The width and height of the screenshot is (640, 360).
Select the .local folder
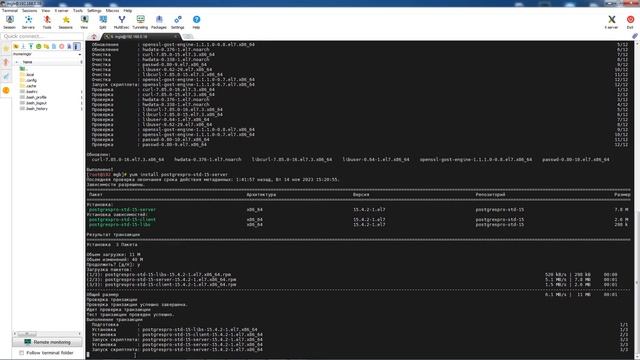coord(27,75)
